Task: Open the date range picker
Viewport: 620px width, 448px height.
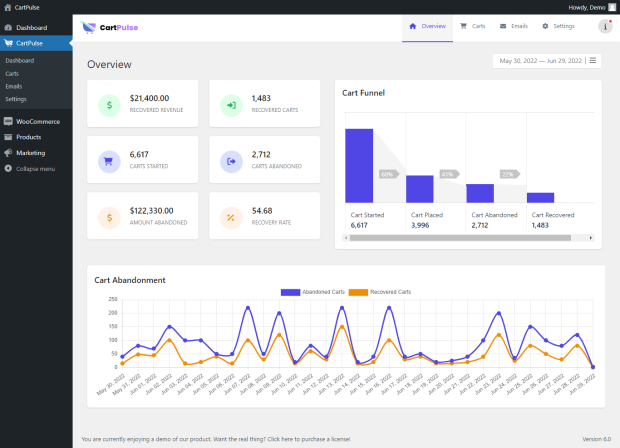Action: click(x=545, y=61)
